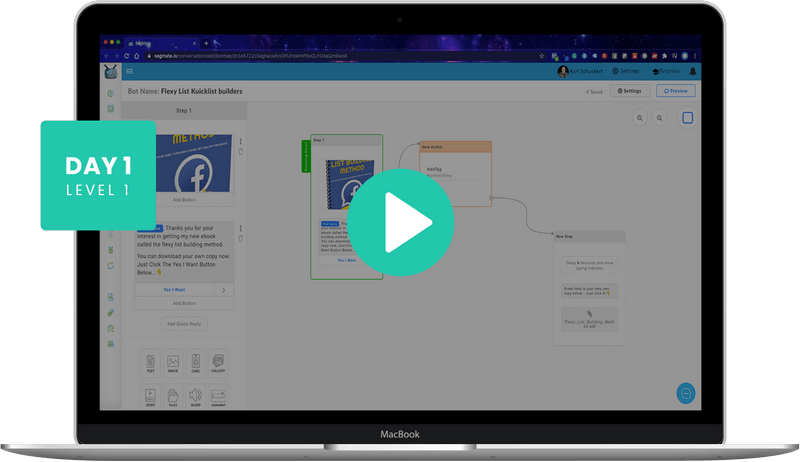Open Karl Schuckert user profile
This screenshot has height=462, width=800.
[x=580, y=71]
